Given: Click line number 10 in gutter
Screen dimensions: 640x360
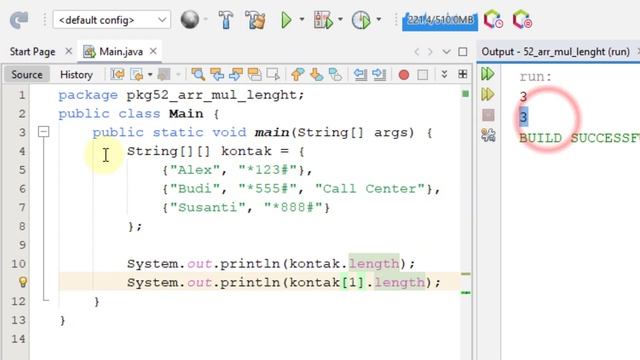Looking at the screenshot, I should point(18,263).
